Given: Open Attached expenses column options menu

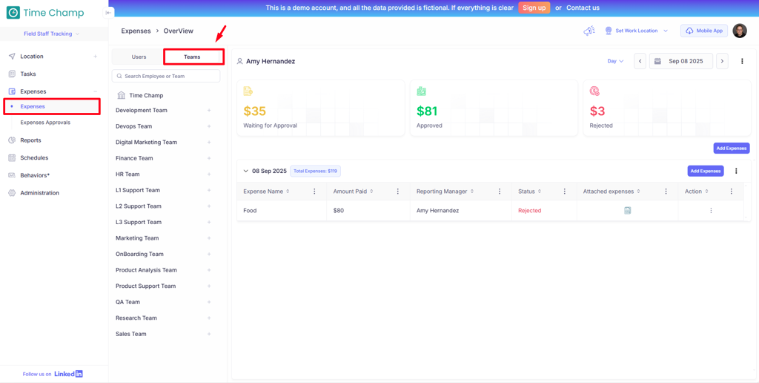Looking at the screenshot, I should 666,192.
